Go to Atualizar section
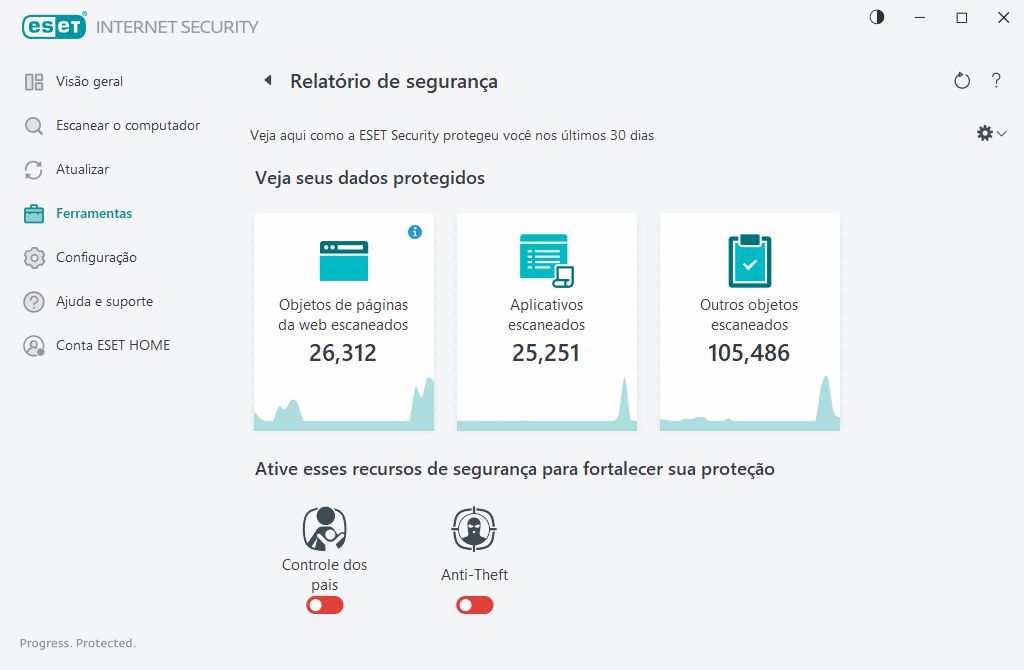Screen dimensions: 1024x670 coord(82,169)
